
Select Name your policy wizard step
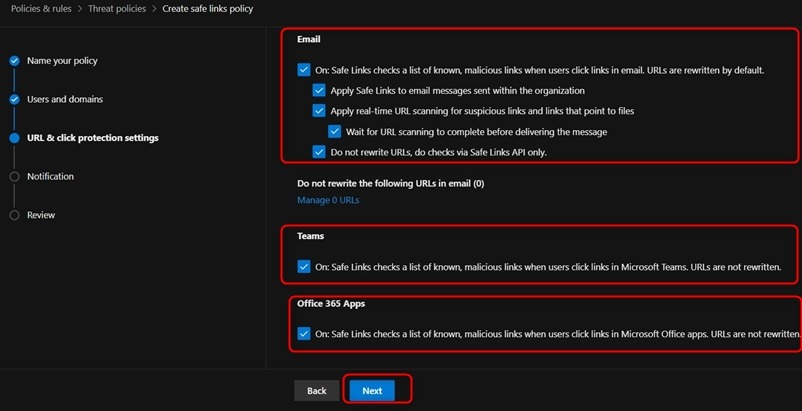click(x=62, y=61)
